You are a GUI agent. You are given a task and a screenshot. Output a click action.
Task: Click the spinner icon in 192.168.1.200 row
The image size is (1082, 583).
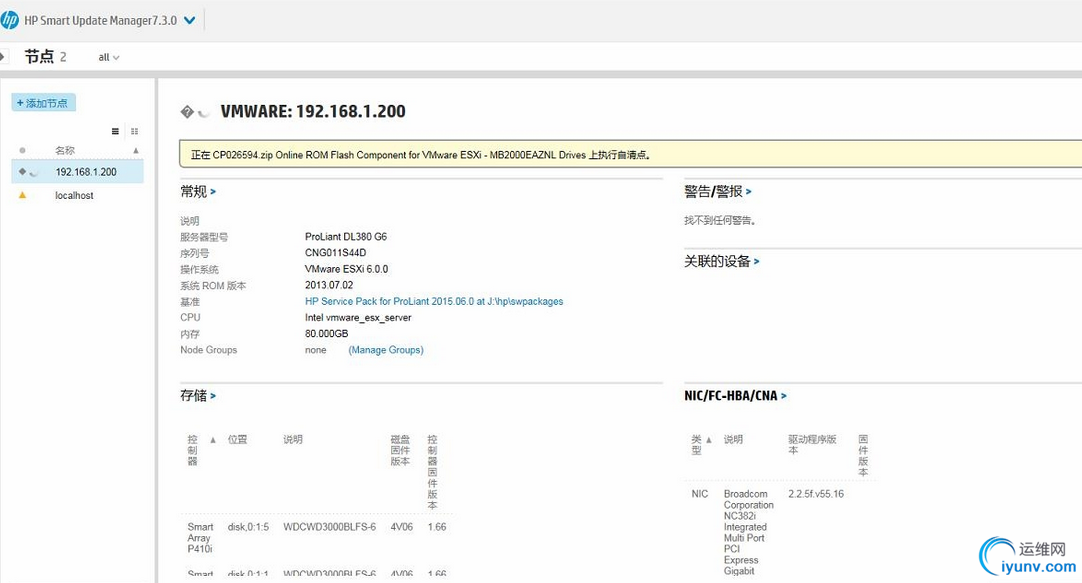click(x=33, y=172)
